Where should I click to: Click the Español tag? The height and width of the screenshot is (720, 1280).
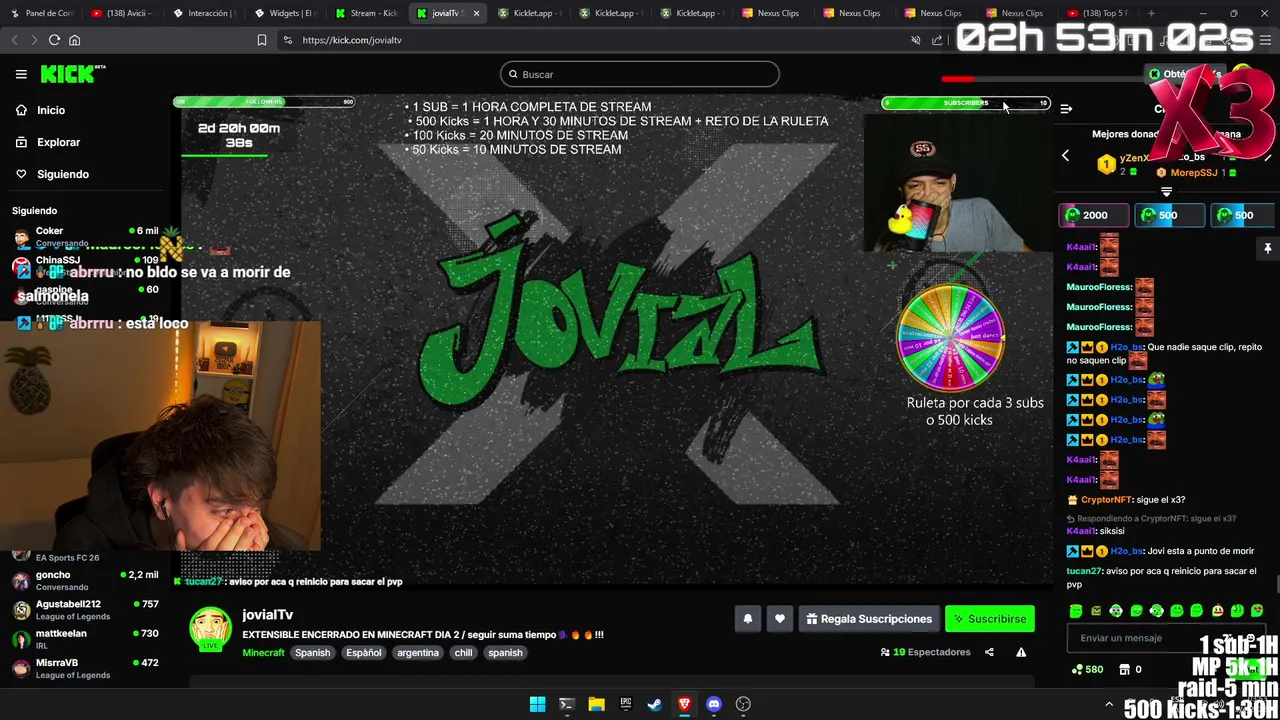[364, 652]
